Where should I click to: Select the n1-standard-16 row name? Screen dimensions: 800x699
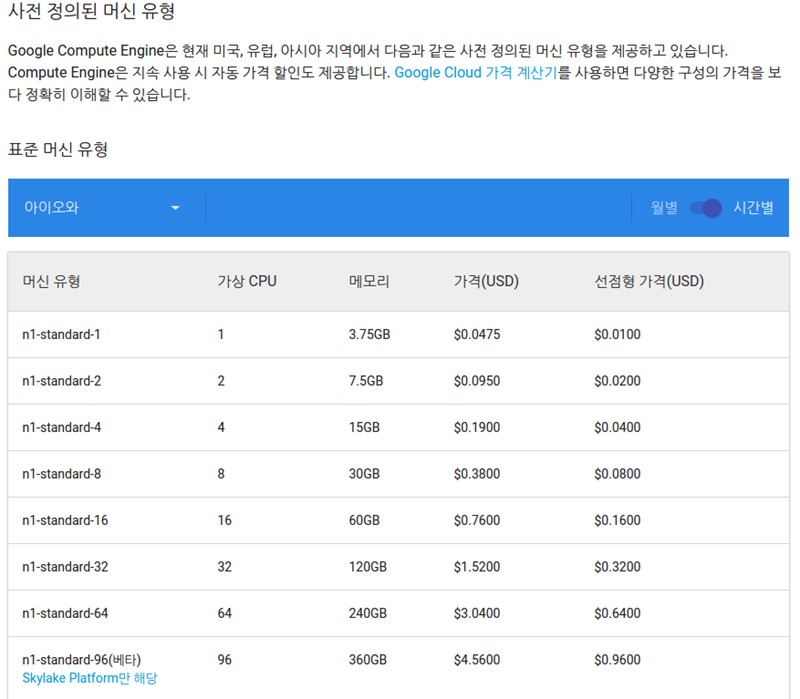[x=65, y=520]
